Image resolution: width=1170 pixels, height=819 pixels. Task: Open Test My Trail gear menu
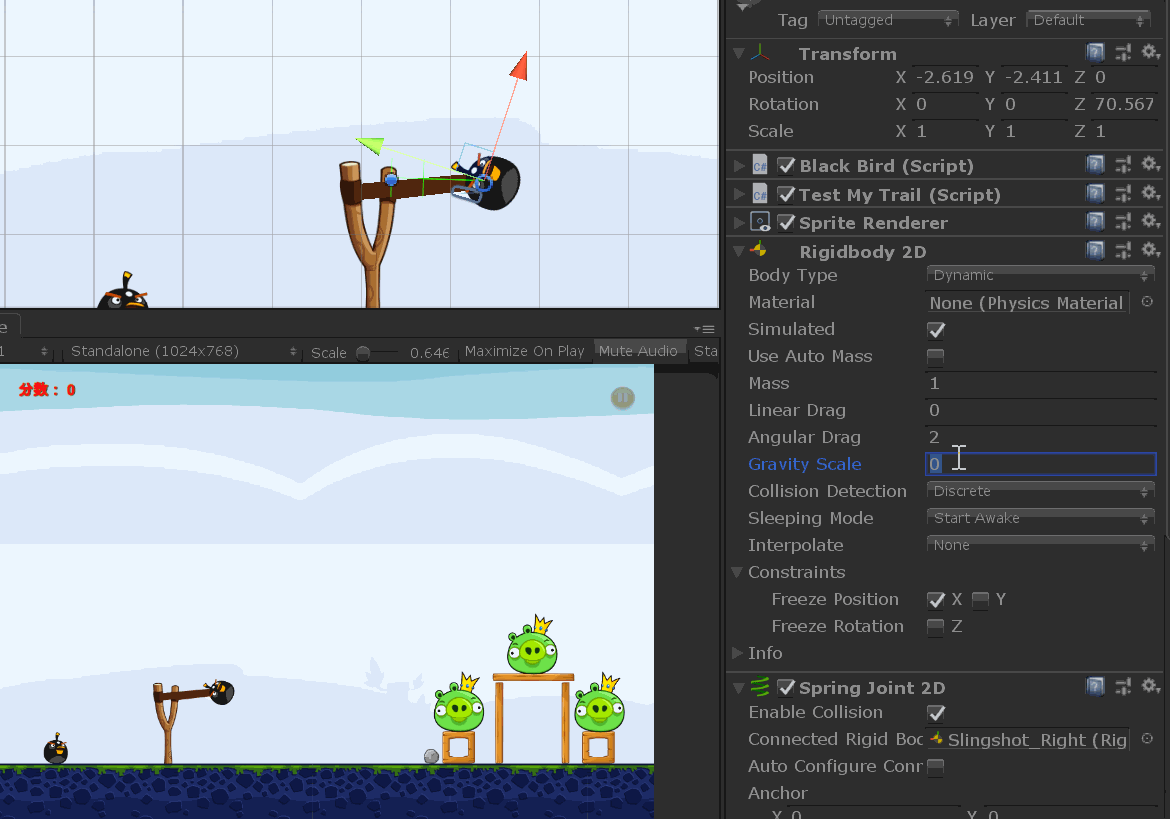1151,193
